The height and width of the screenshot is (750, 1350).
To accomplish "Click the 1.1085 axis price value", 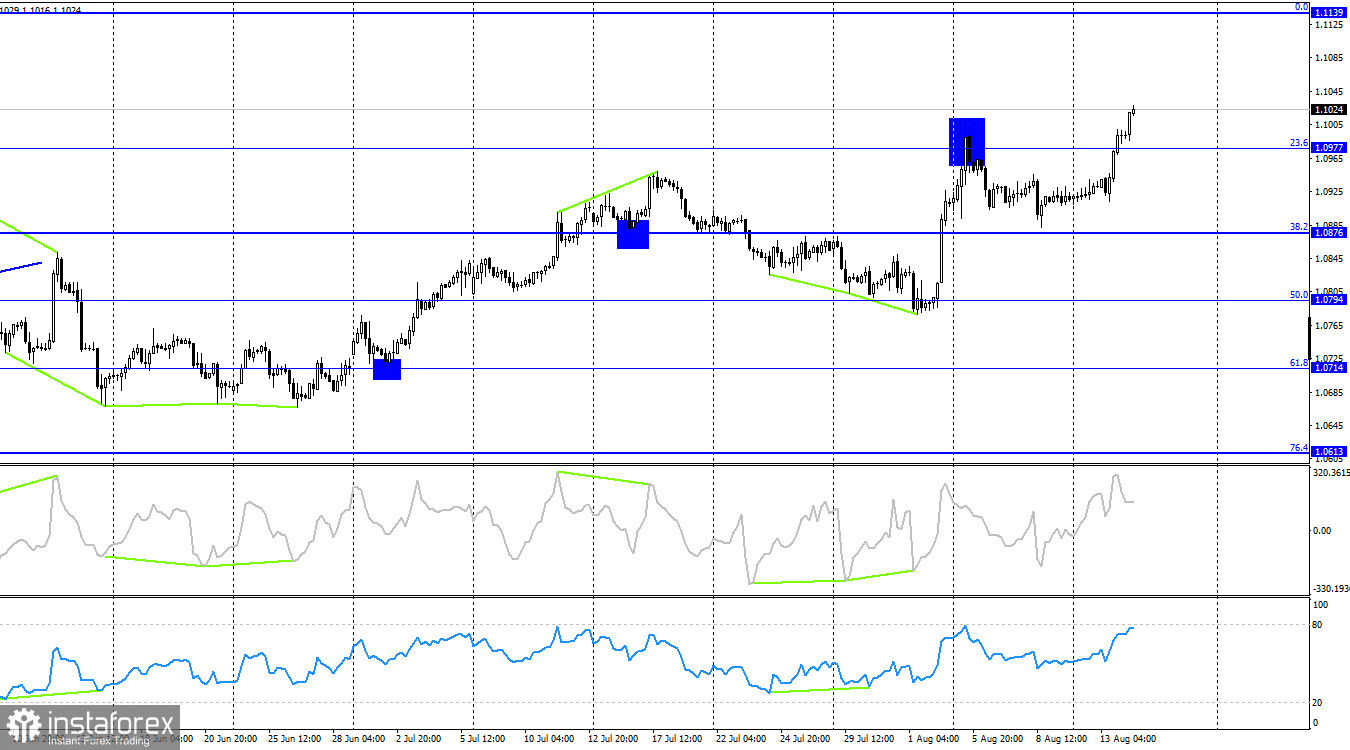I will pos(1328,58).
